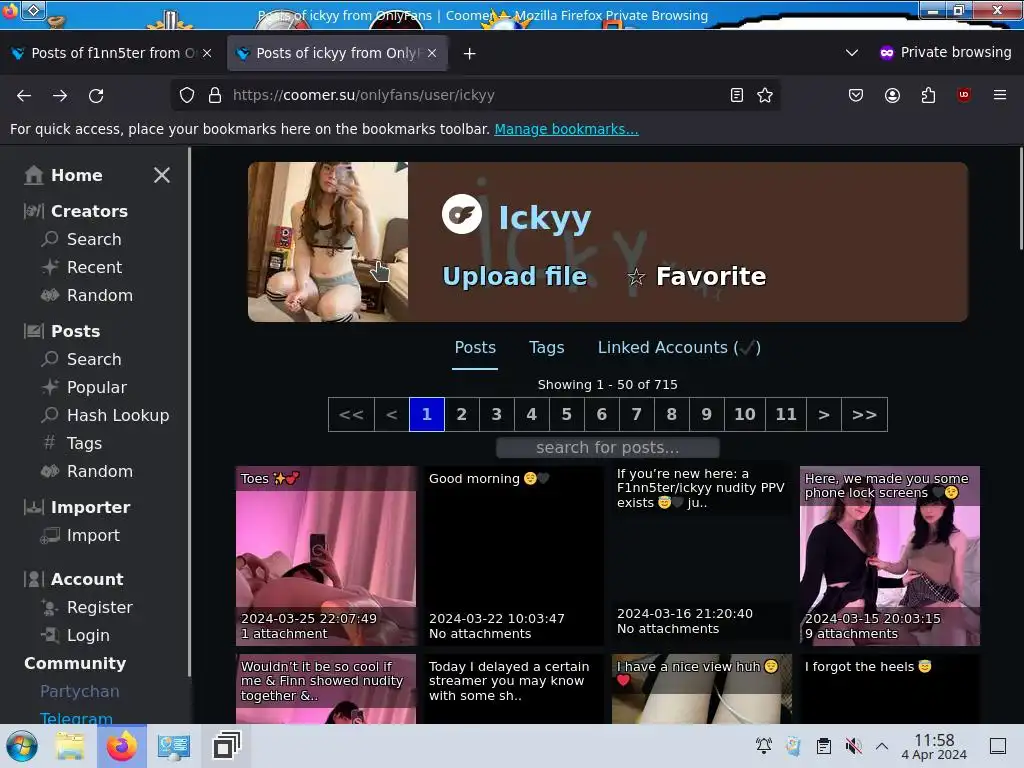This screenshot has height=768, width=1024.
Task: Open the task switcher windows icon
Action: (227, 746)
